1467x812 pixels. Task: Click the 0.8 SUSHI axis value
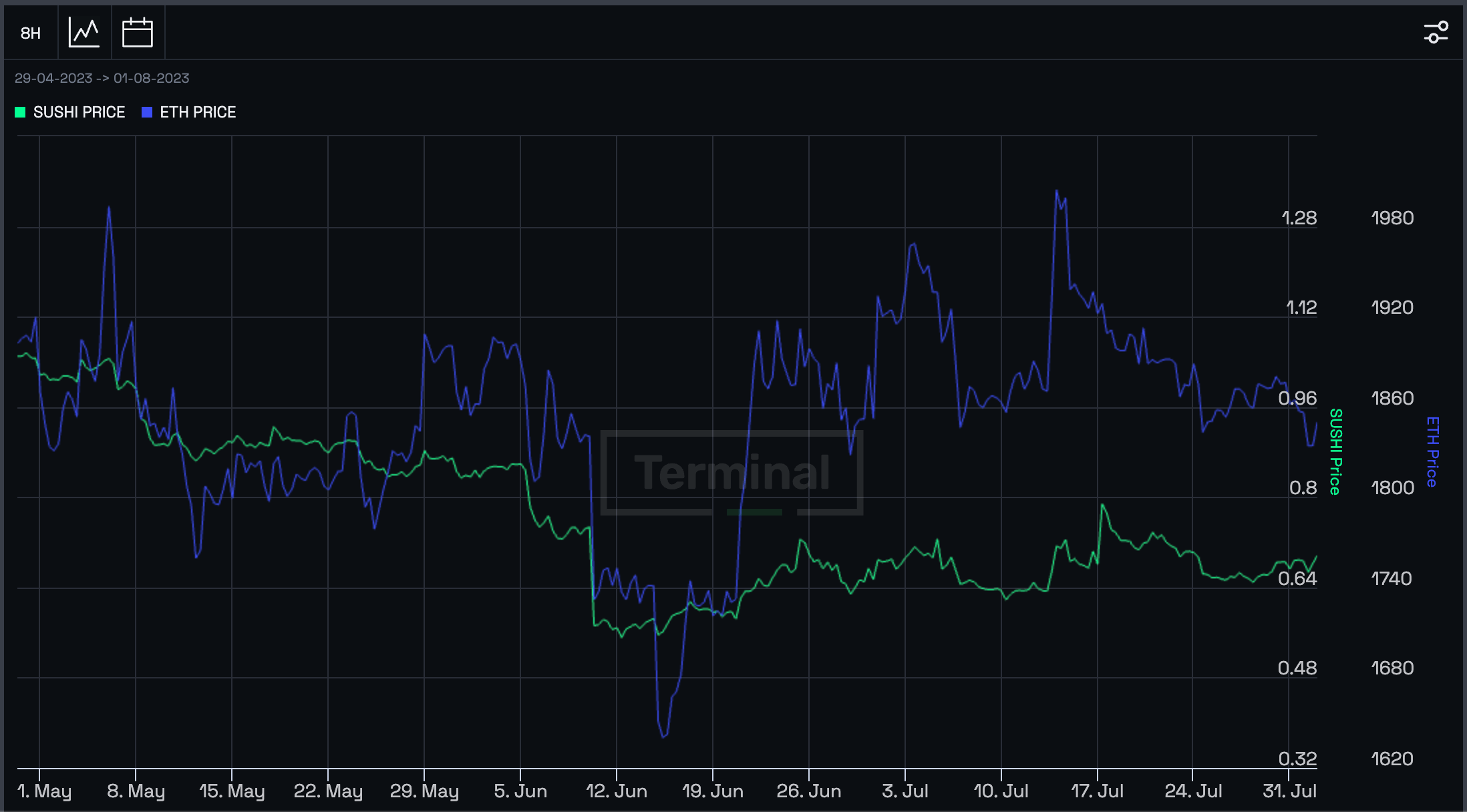click(1303, 487)
